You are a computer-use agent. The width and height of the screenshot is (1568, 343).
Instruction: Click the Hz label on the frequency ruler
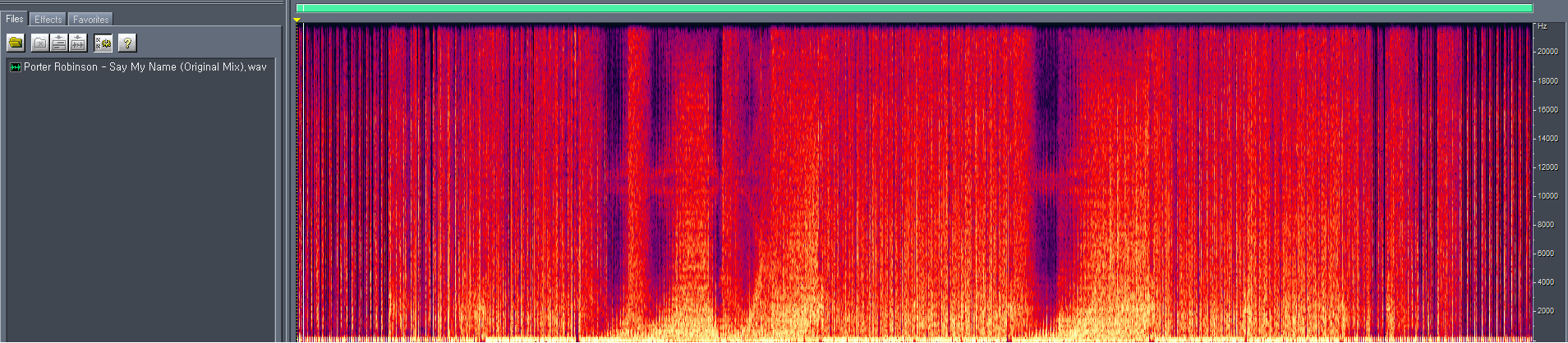click(1543, 27)
